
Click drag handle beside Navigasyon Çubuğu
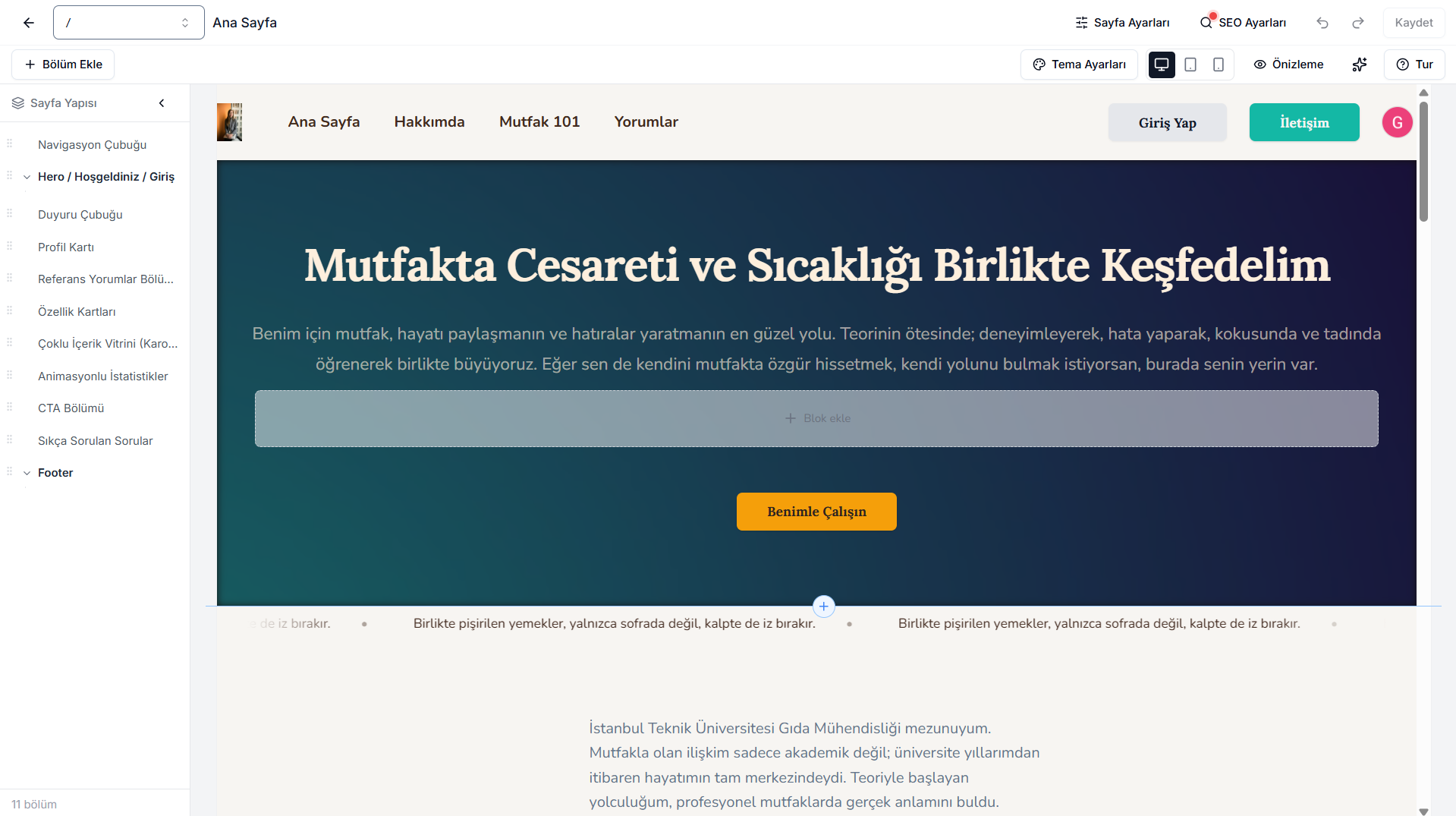(10, 143)
